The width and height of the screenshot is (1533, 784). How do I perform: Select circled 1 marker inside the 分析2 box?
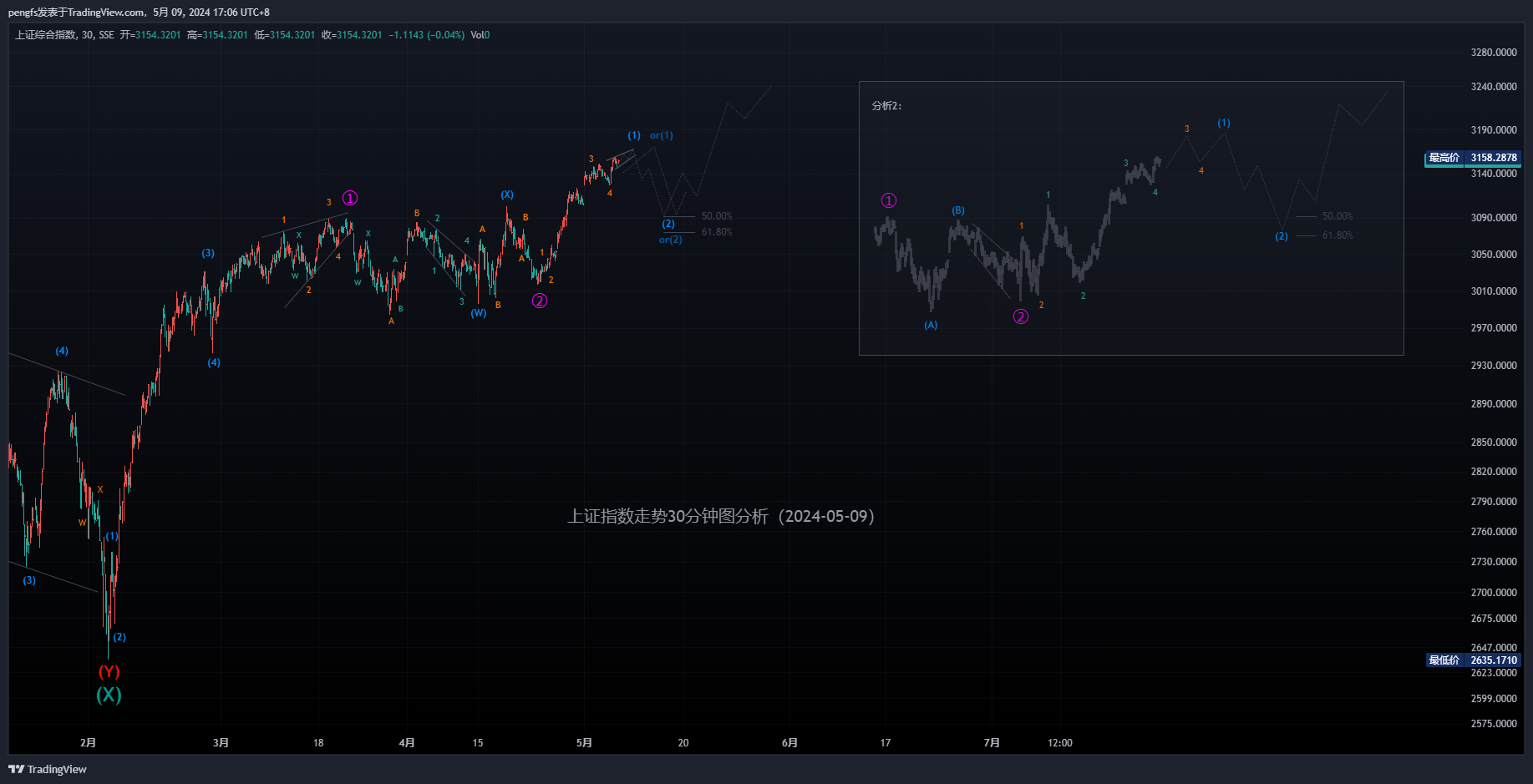tap(889, 200)
